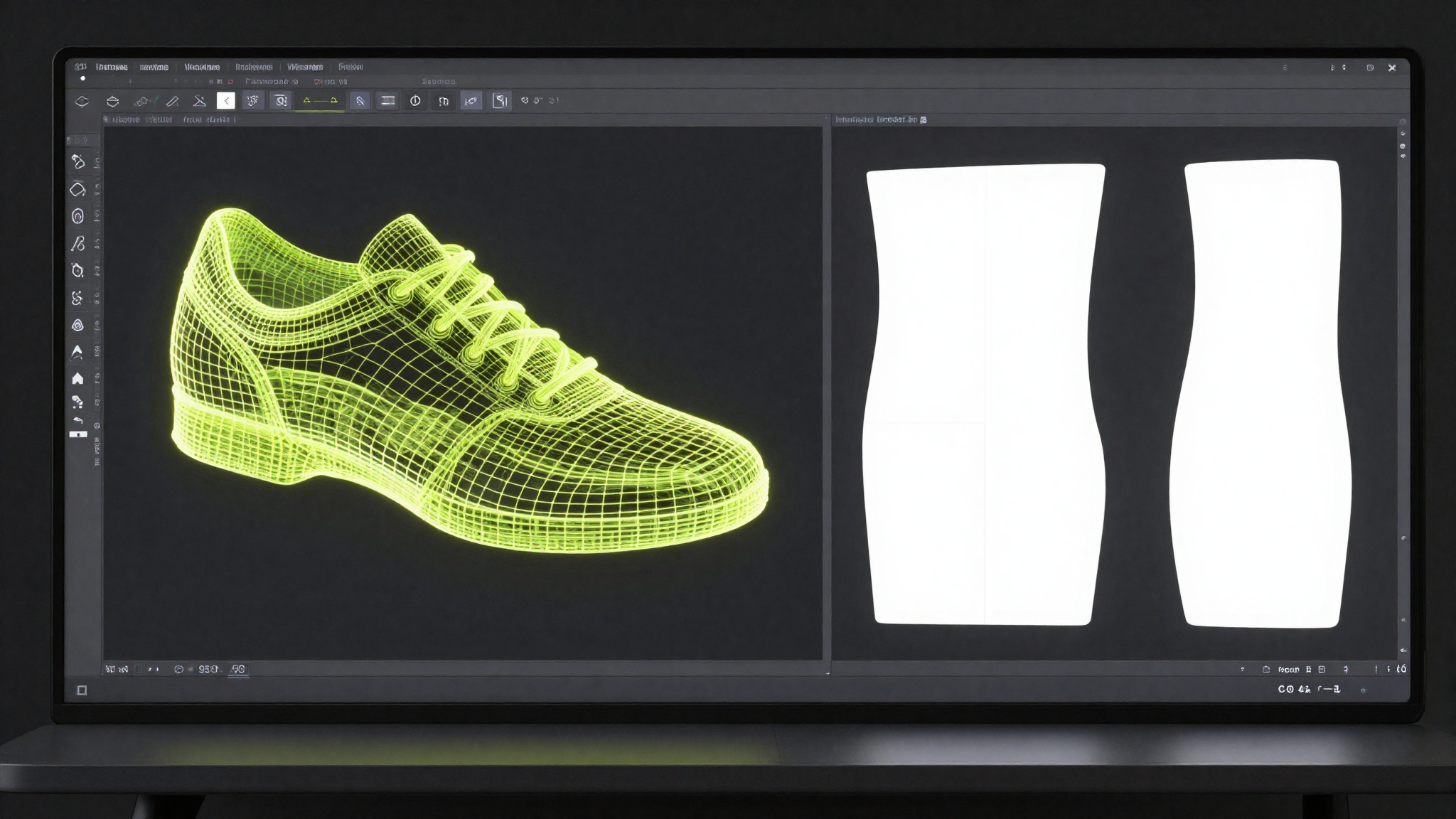Select the checkered fill tool in the left sidebar
The image size is (1456, 819).
pyautogui.click(x=77, y=402)
